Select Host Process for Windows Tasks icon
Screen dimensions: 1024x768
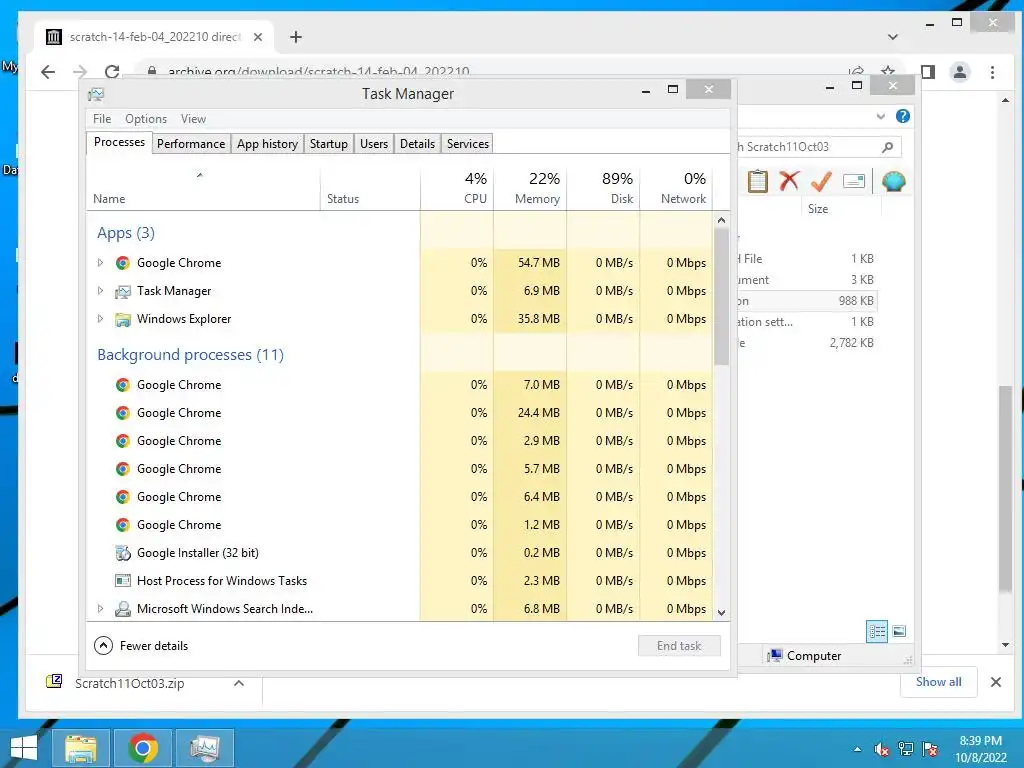tap(123, 581)
